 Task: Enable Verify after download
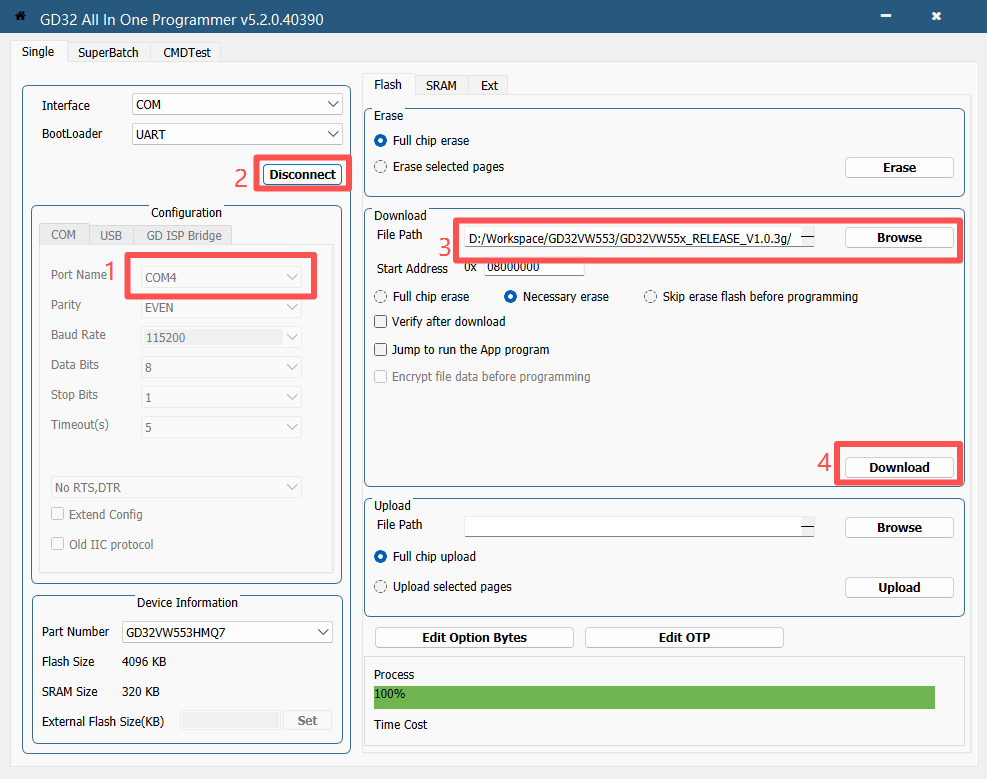click(x=440, y=322)
